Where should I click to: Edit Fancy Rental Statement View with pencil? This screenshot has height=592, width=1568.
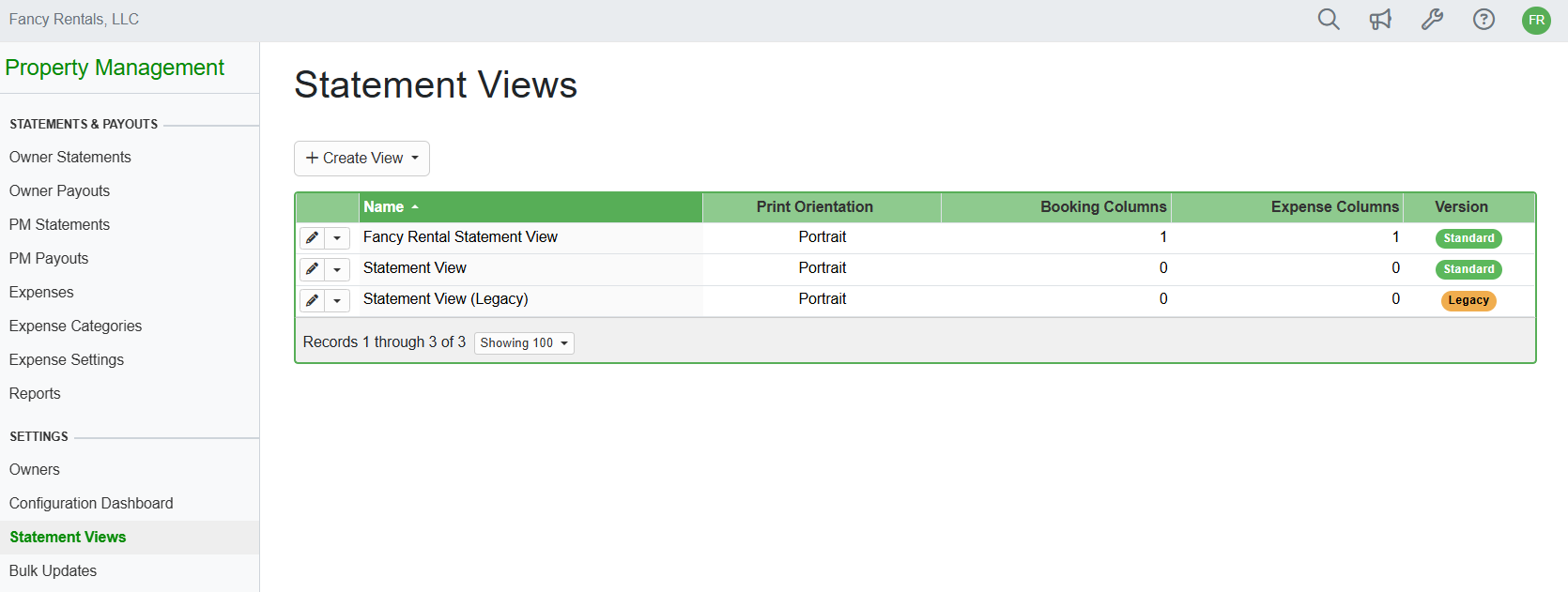coord(313,238)
